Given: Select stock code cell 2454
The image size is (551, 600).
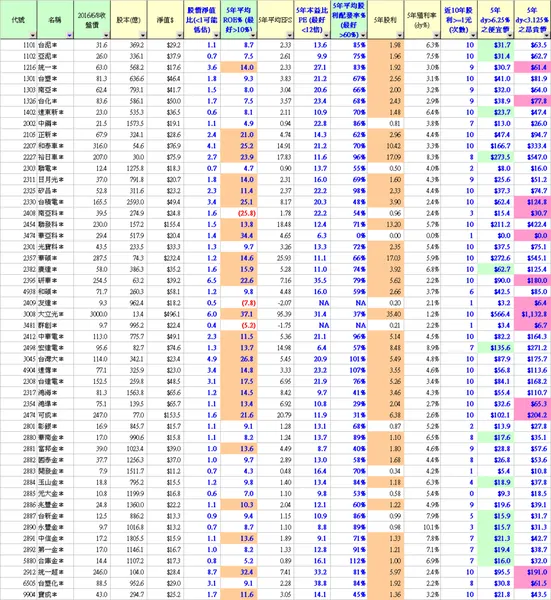Looking at the screenshot, I should point(19,225).
